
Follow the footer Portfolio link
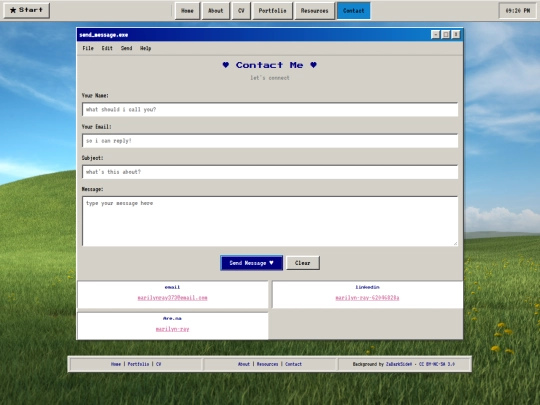138,364
